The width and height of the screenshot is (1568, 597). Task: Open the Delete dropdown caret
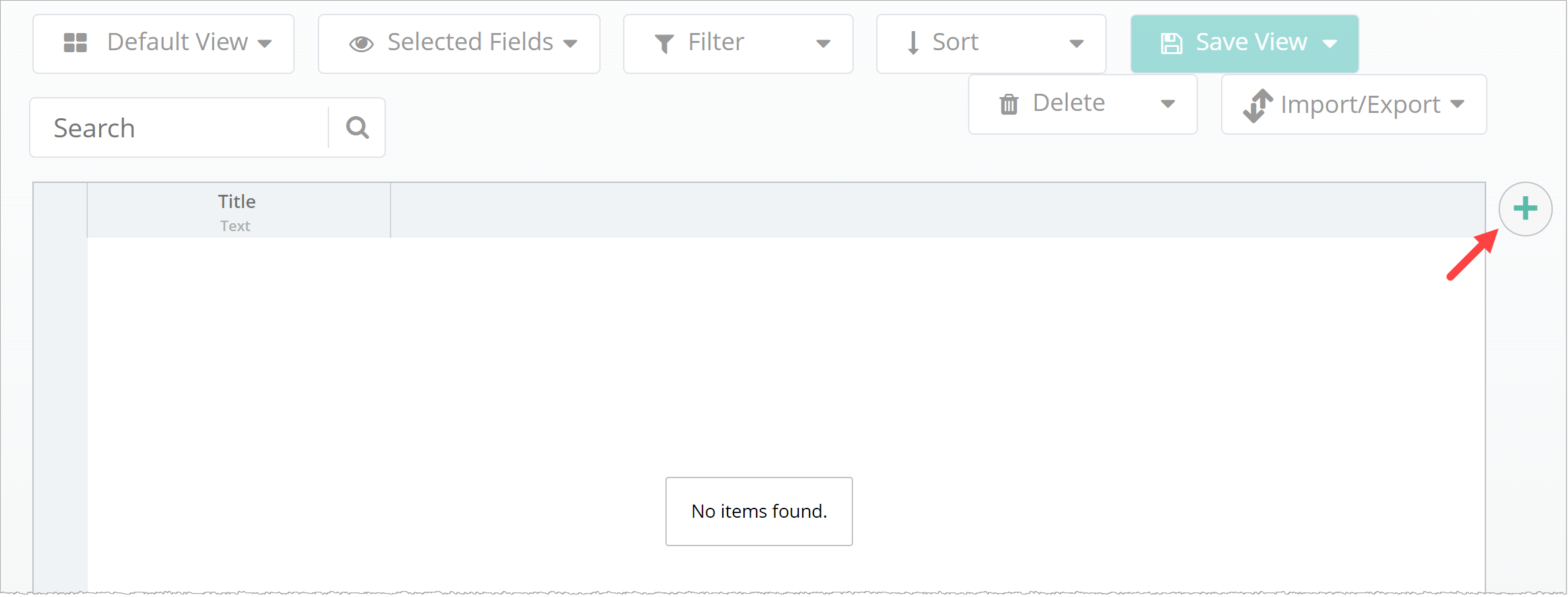click(x=1168, y=104)
